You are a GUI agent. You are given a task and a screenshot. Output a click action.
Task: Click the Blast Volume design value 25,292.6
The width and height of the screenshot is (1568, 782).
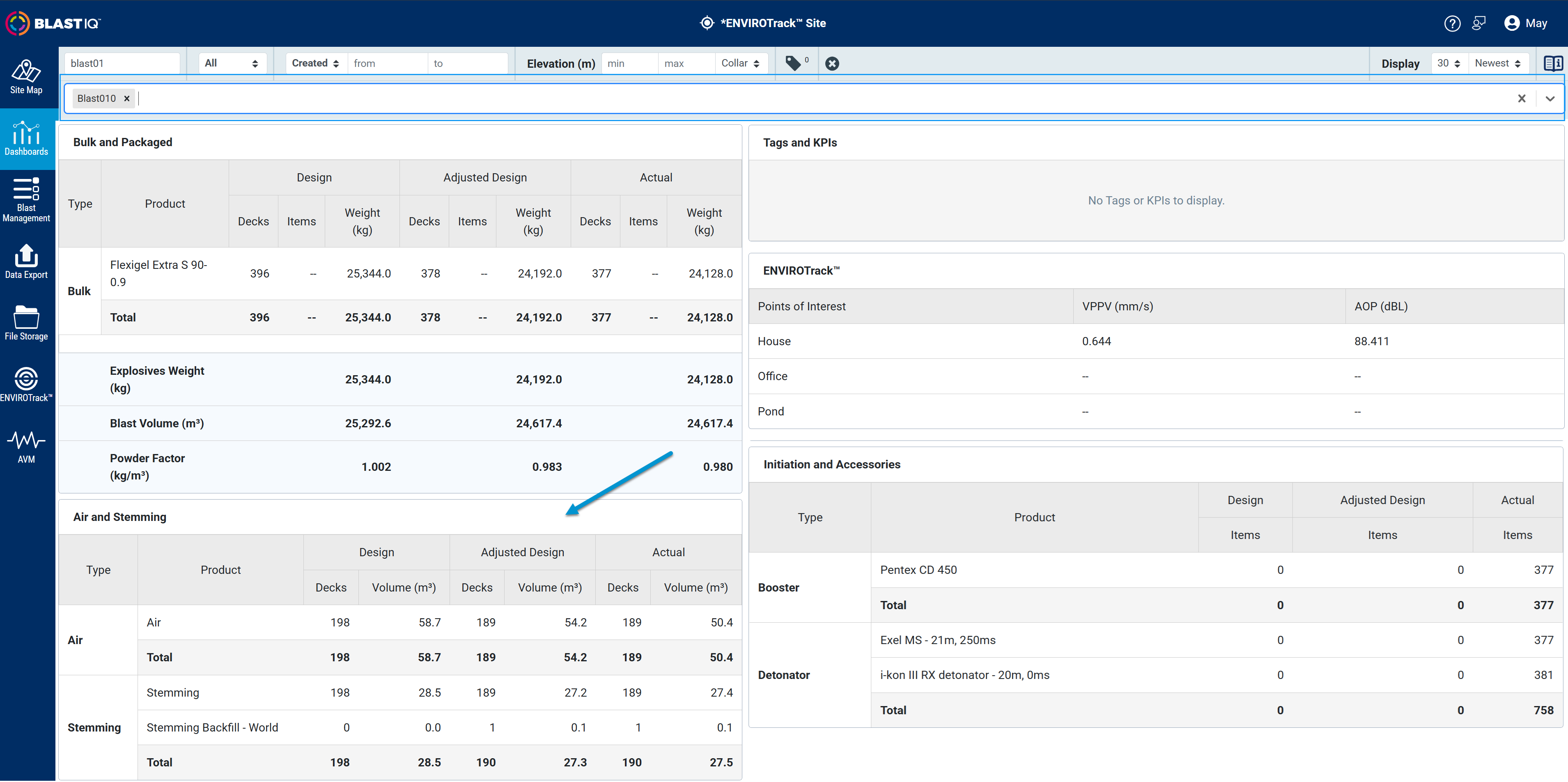pyautogui.click(x=367, y=424)
